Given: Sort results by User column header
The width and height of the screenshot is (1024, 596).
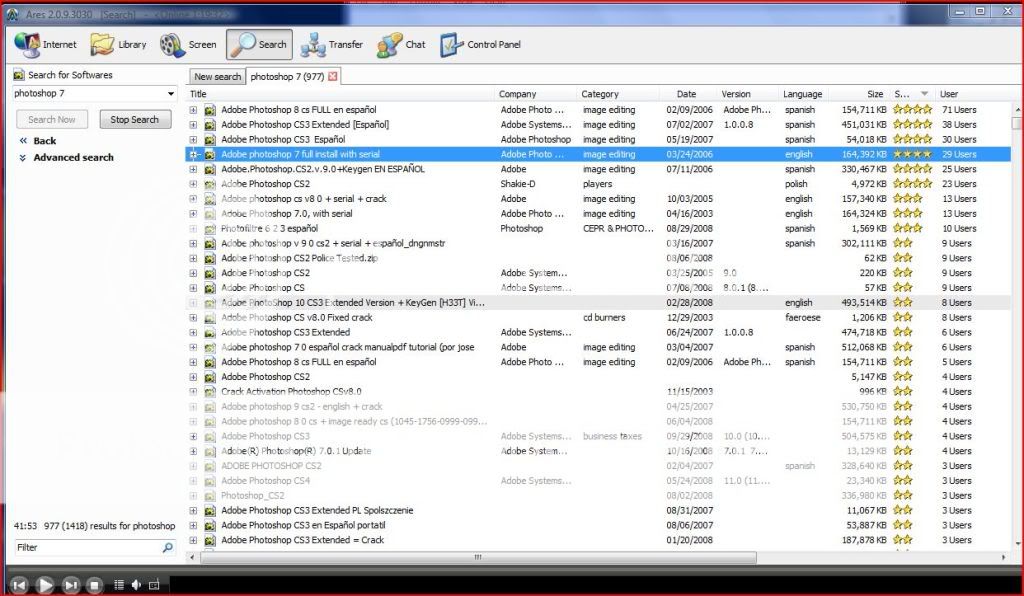Looking at the screenshot, I should pos(973,94).
